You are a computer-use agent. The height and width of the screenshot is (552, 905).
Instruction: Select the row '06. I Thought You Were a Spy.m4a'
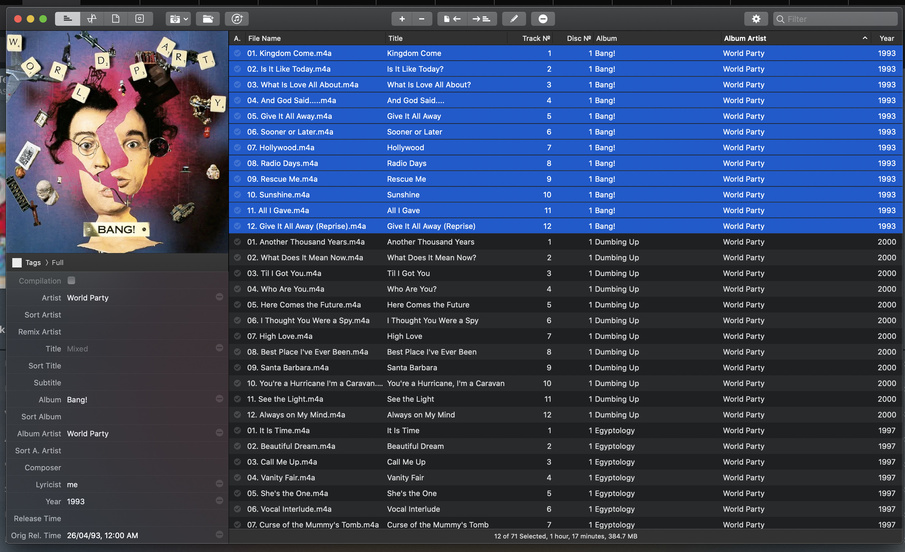pyautogui.click(x=566, y=320)
